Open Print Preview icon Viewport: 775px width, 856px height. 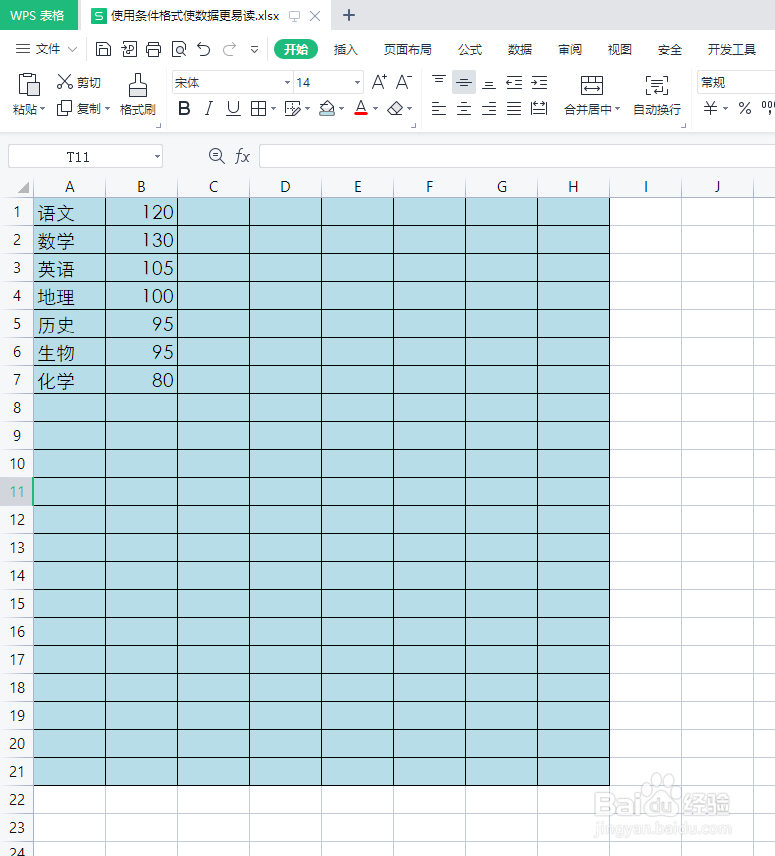point(179,49)
